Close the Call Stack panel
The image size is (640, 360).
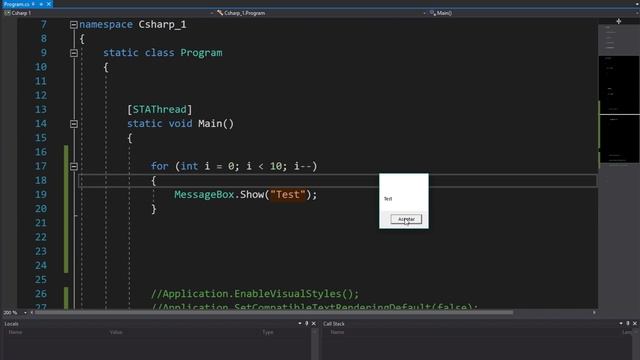(x=635, y=323)
